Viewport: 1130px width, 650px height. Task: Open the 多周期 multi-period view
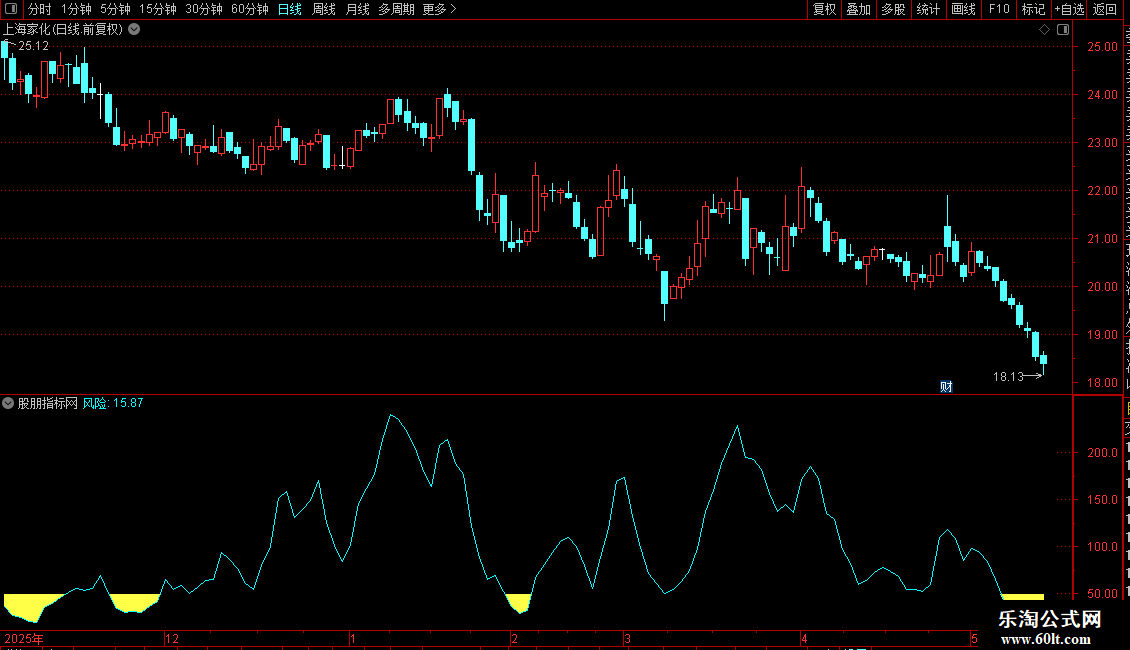396,9
